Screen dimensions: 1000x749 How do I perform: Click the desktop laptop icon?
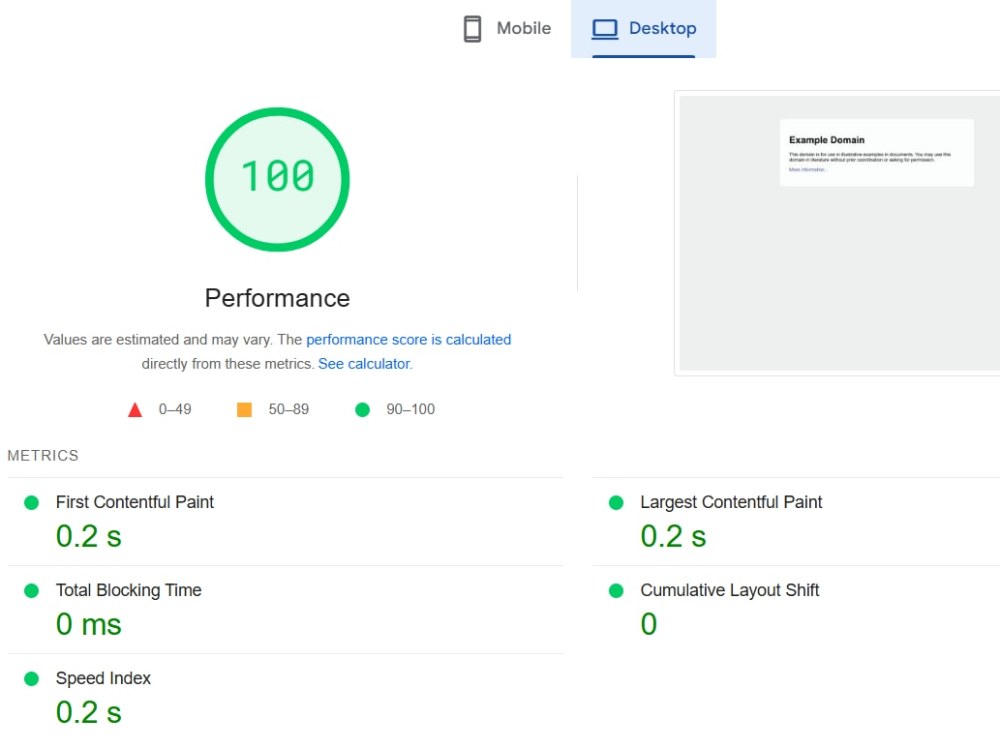(605, 29)
